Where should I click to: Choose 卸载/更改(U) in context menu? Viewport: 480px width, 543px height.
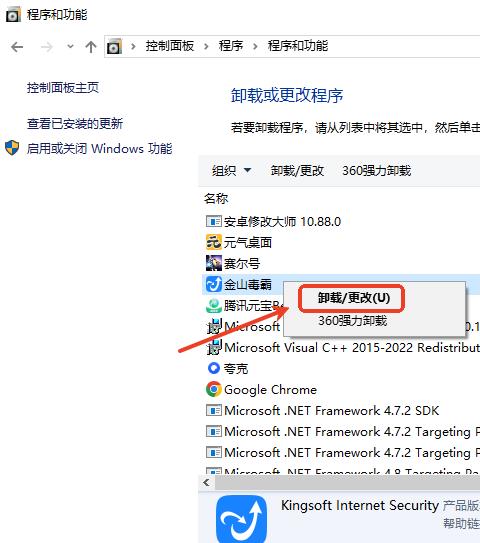tap(354, 298)
